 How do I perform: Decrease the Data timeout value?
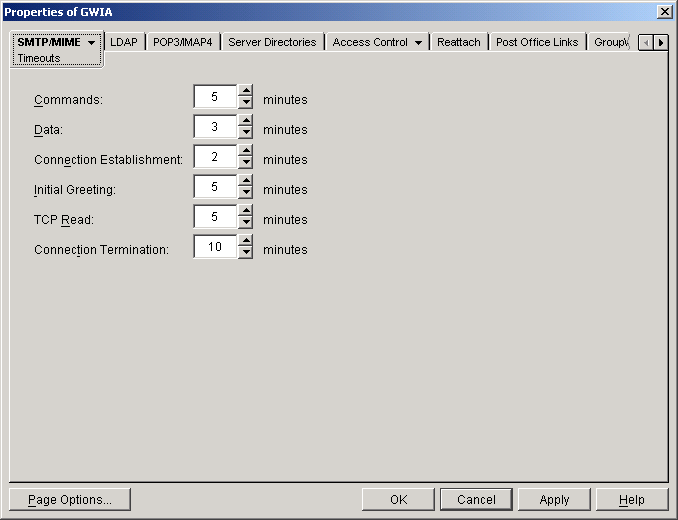[246, 132]
